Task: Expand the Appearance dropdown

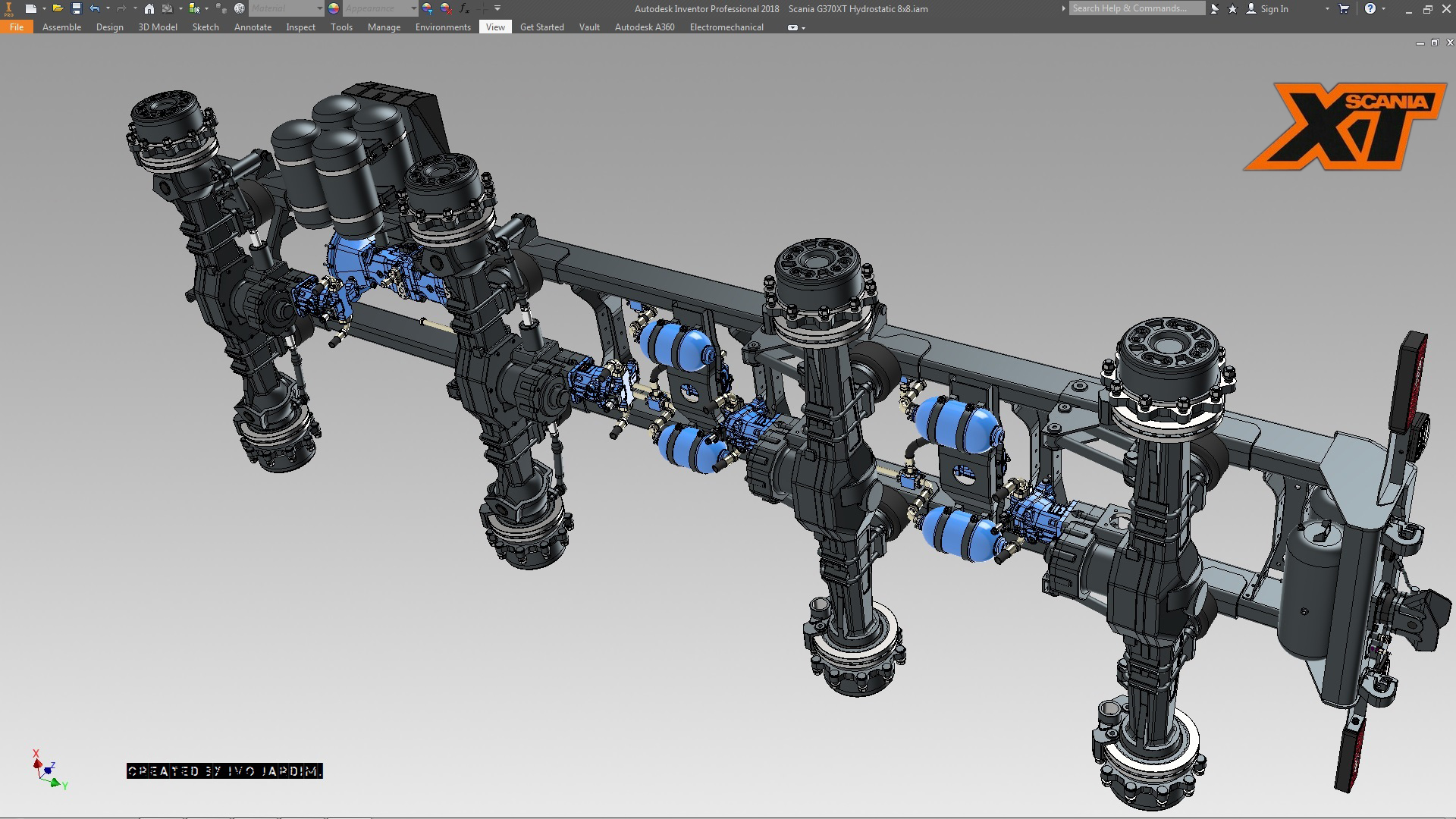Action: click(413, 8)
